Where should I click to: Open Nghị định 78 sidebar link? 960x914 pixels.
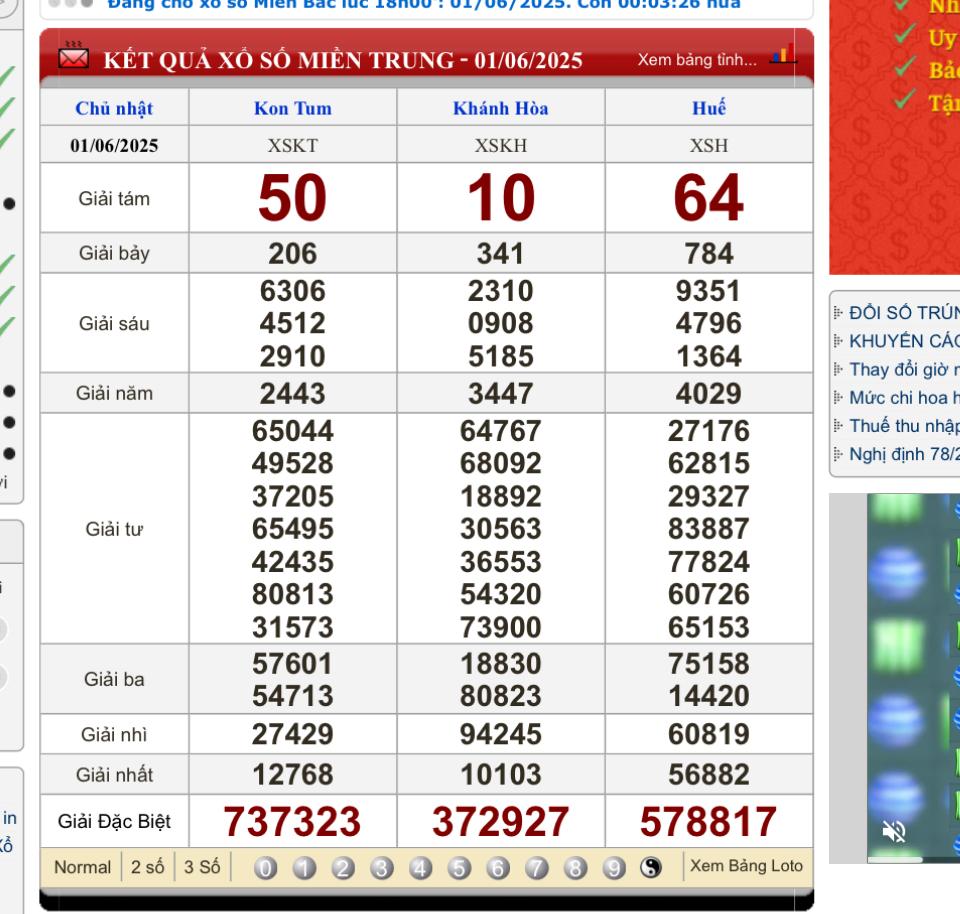point(904,454)
